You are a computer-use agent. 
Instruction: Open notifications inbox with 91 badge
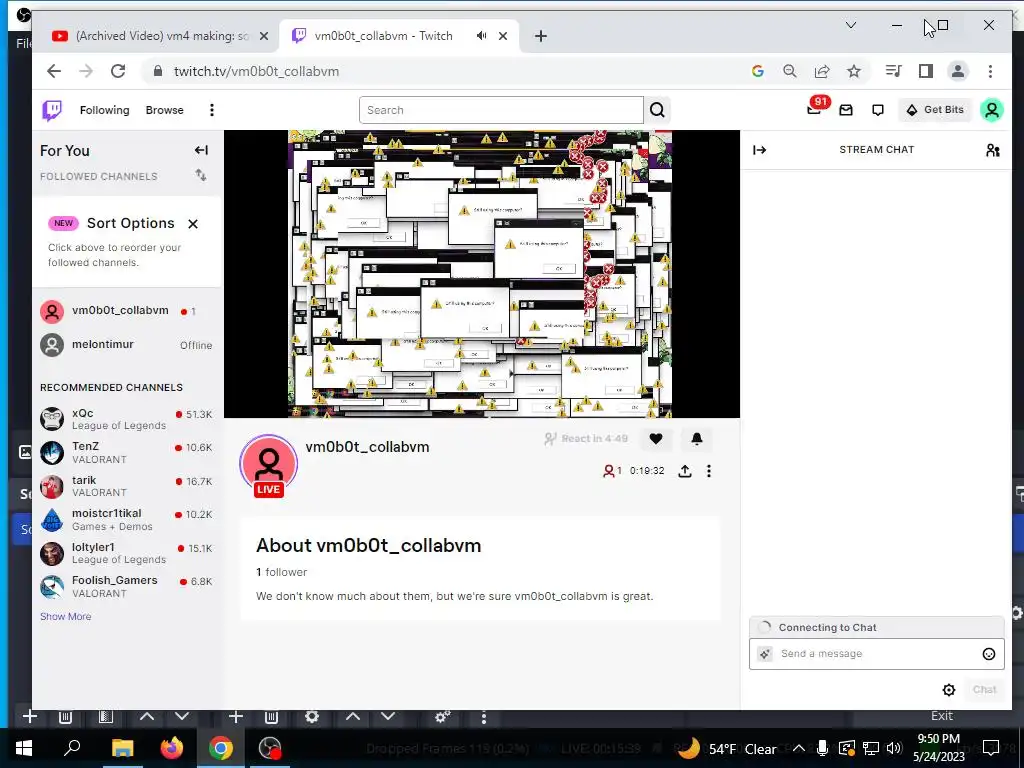814,109
